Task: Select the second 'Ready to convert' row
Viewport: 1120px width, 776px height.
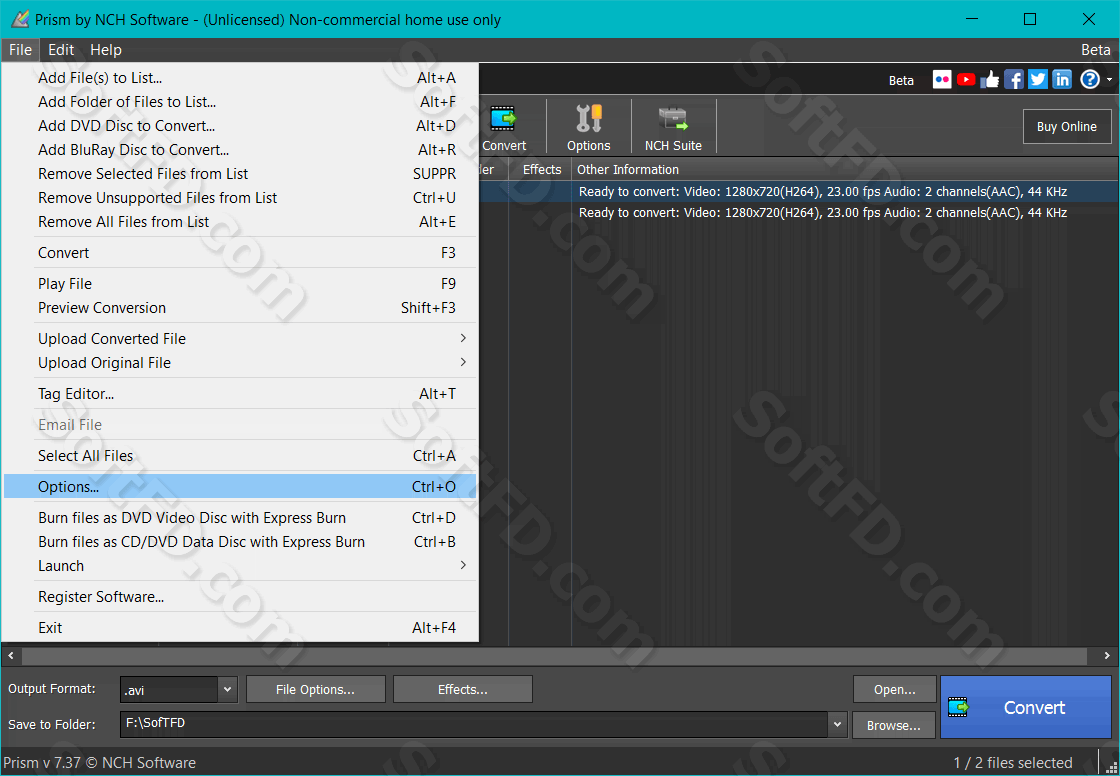Action: pyautogui.click(x=823, y=213)
